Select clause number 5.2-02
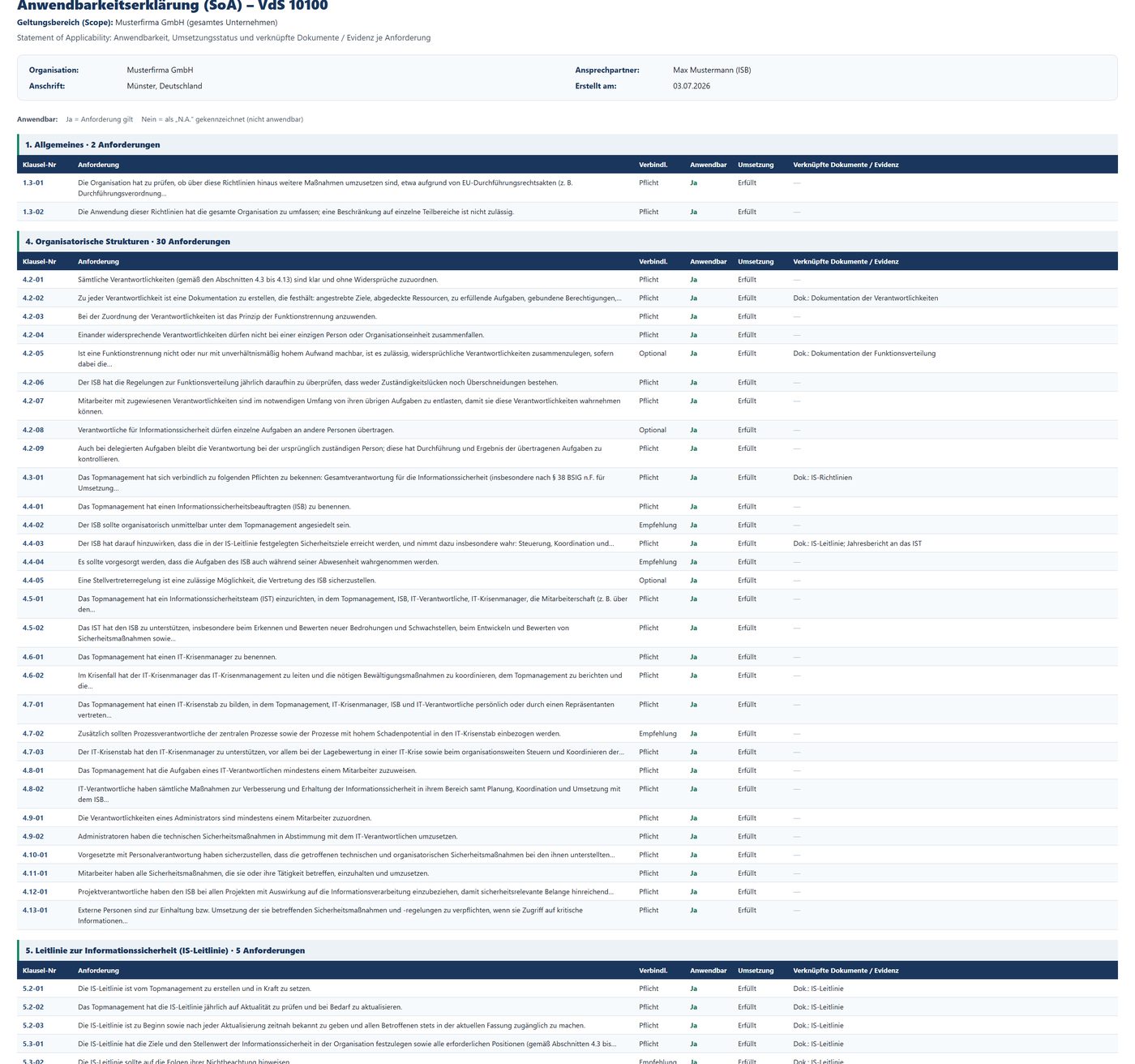 point(33,1007)
